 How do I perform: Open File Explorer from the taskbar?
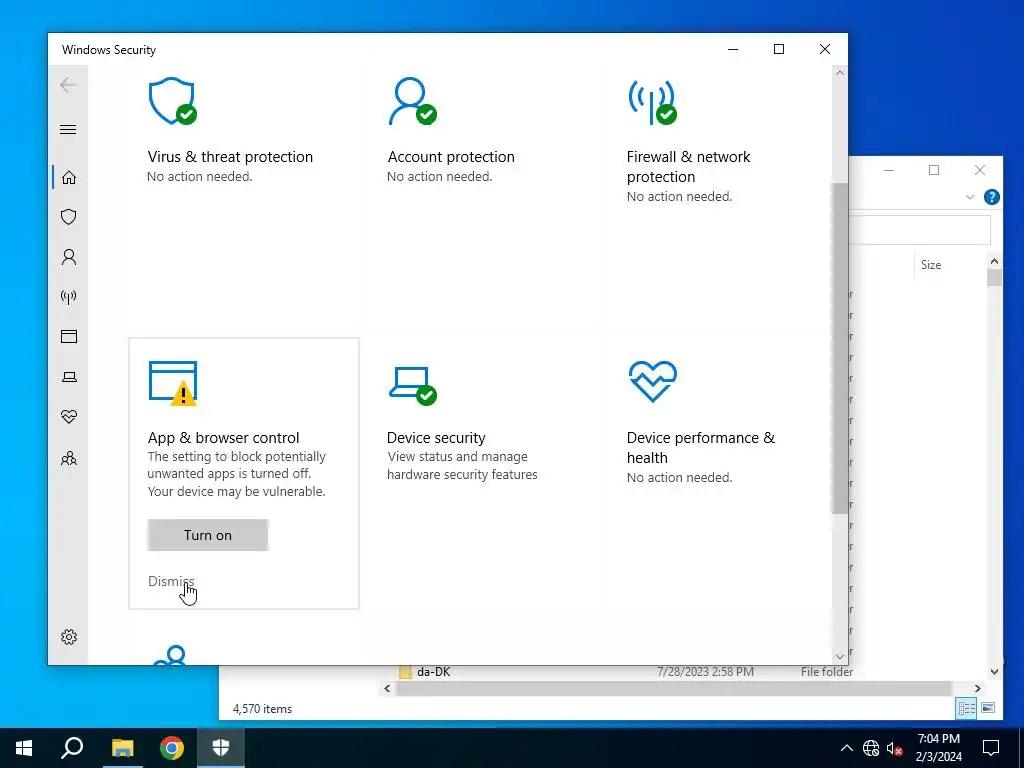tap(122, 748)
